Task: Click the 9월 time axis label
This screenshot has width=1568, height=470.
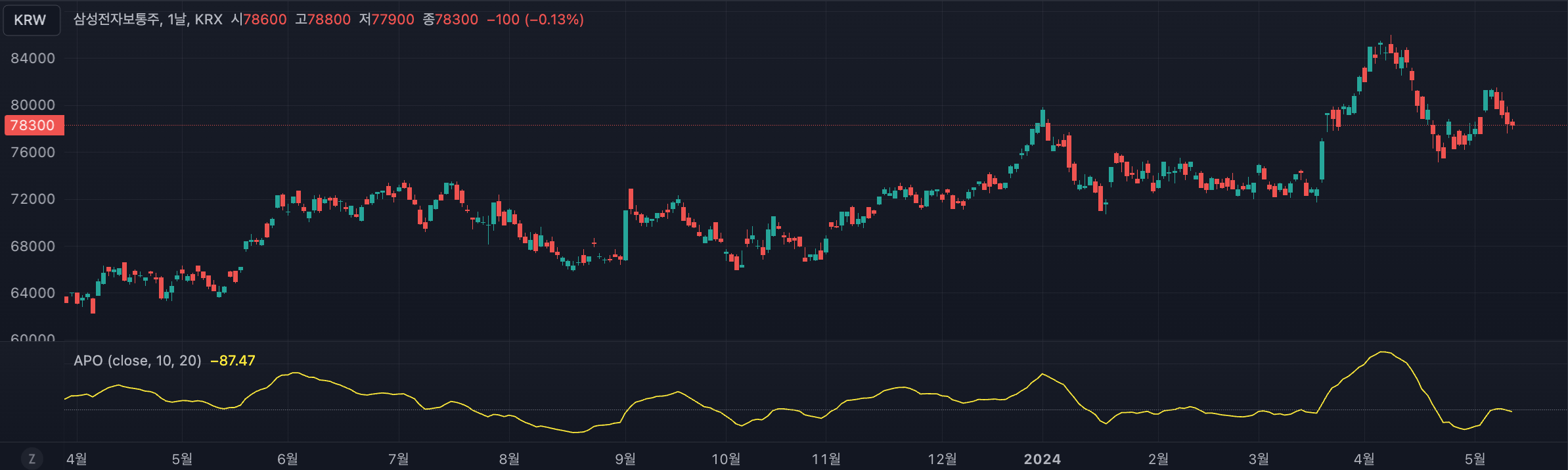Action: (625, 459)
